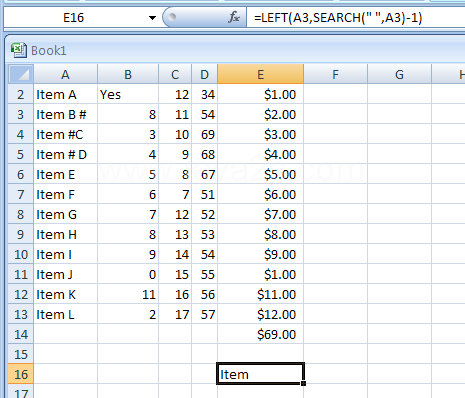Open the Name Box dropdown arrow
The height and width of the screenshot is (398, 465).
coord(152,18)
